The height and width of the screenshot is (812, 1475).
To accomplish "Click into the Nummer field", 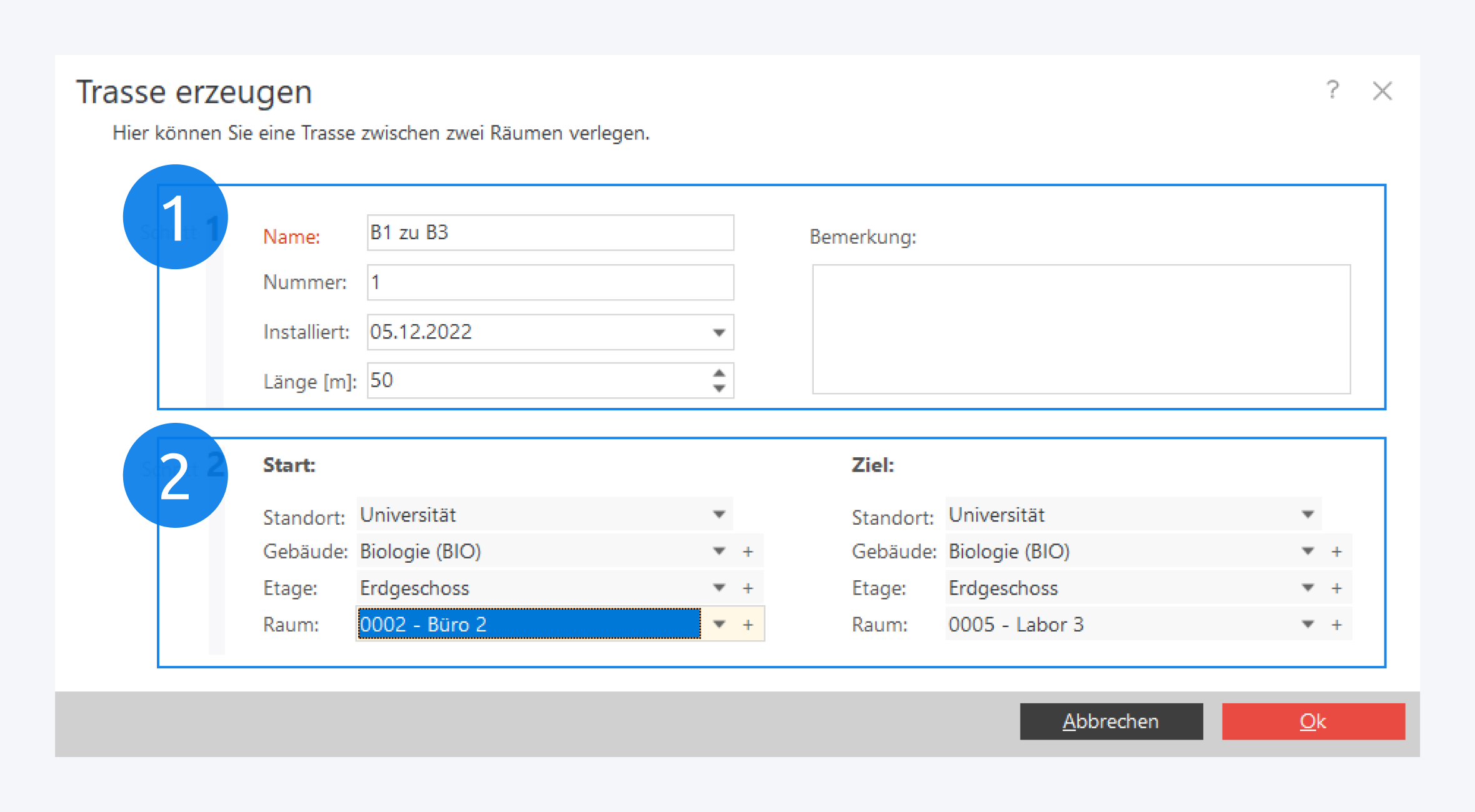I will click(x=550, y=282).
